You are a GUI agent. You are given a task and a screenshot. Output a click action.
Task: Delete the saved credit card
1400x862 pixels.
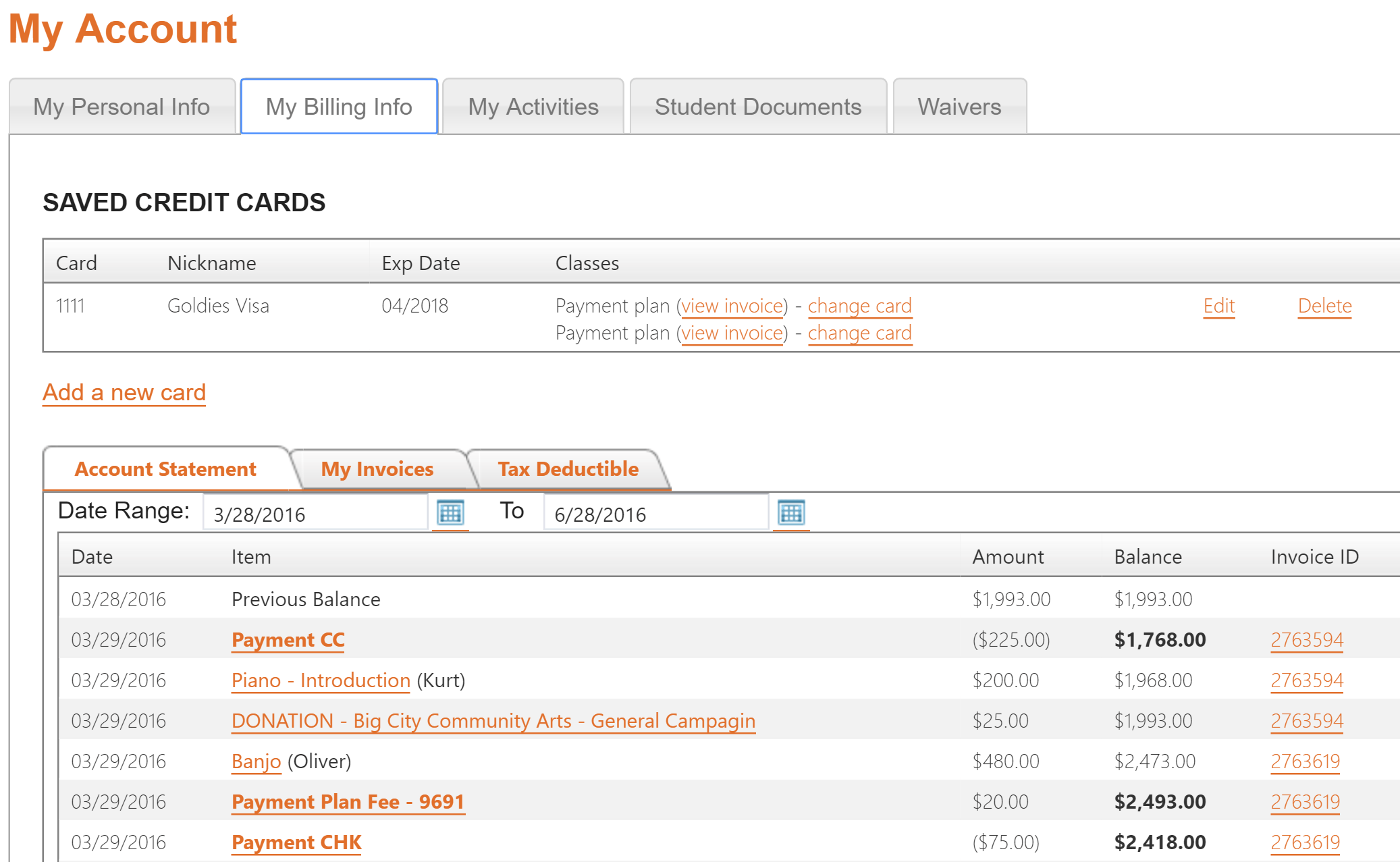pos(1324,305)
